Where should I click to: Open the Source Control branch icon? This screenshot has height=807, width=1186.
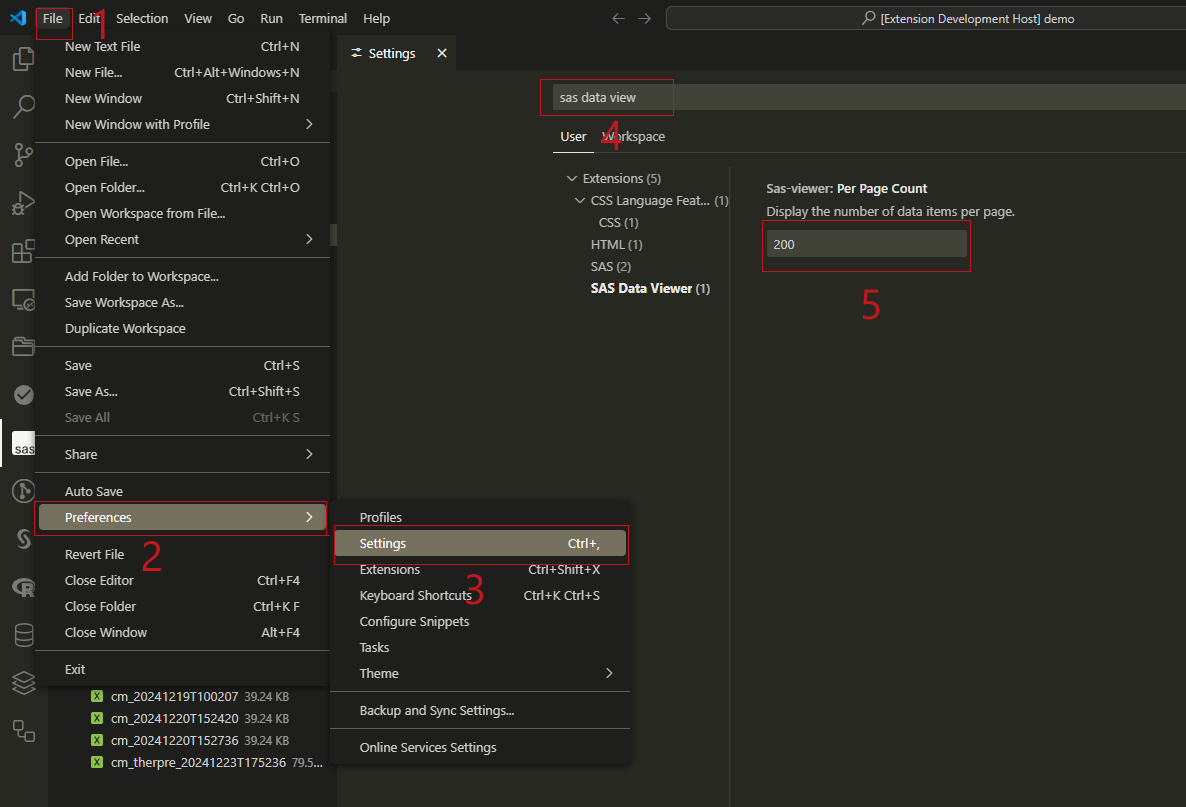tap(23, 155)
